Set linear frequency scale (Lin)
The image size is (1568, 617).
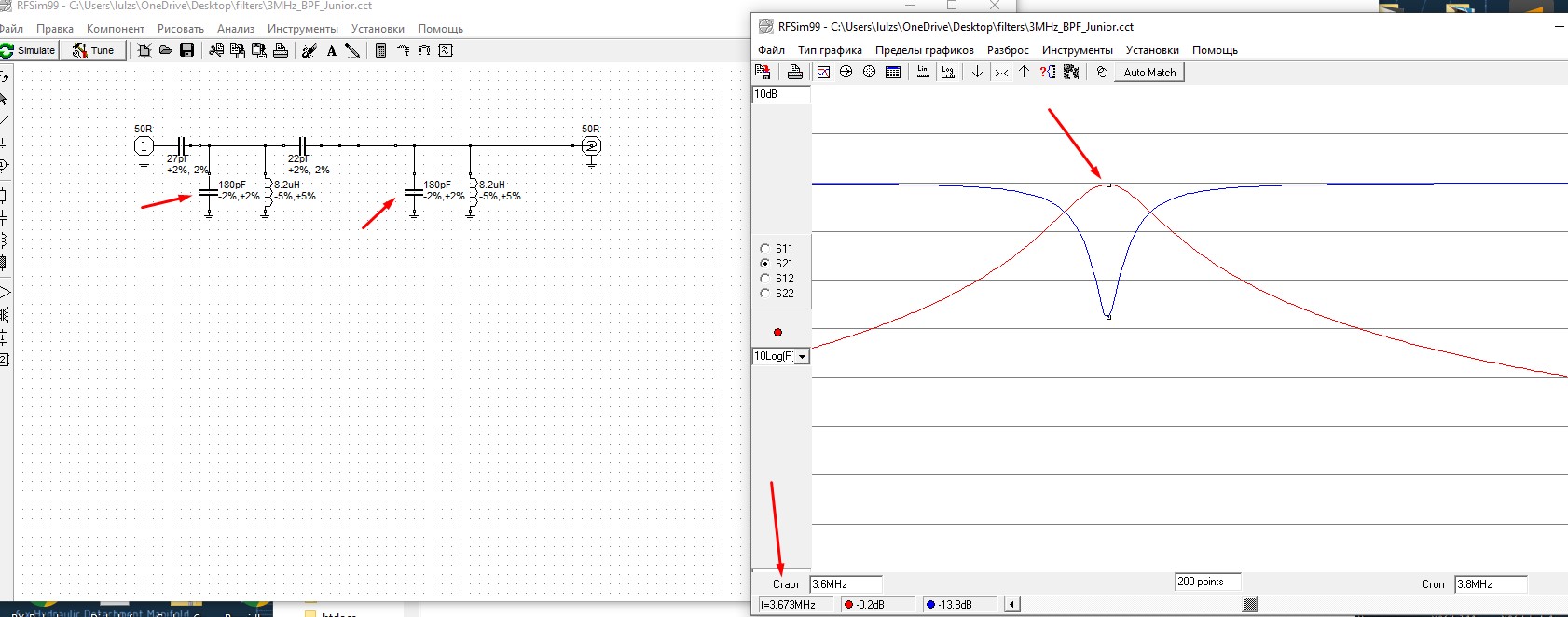[923, 72]
